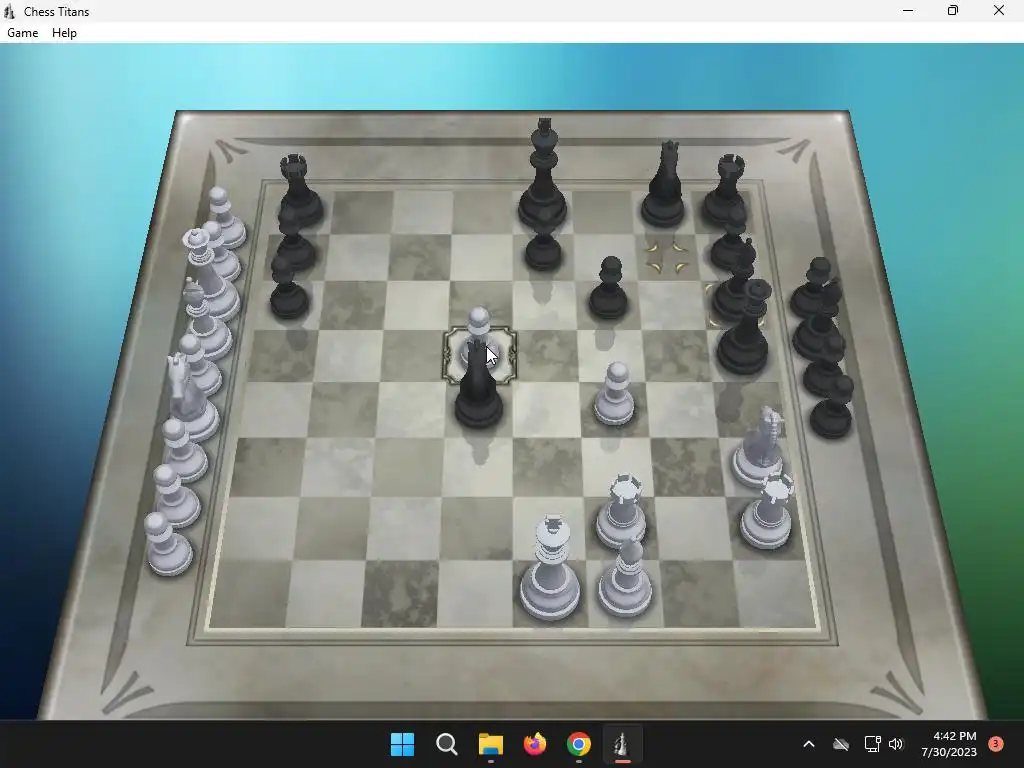This screenshot has width=1024, height=768.
Task: Open the Game menu
Action: [22, 33]
